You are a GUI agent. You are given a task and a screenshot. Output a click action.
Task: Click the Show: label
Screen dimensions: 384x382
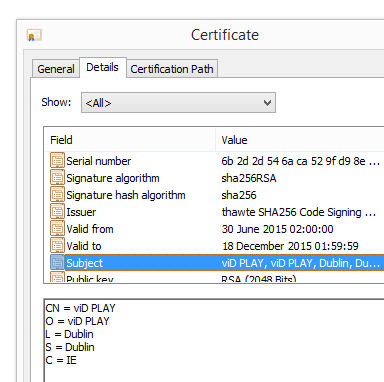tap(56, 102)
